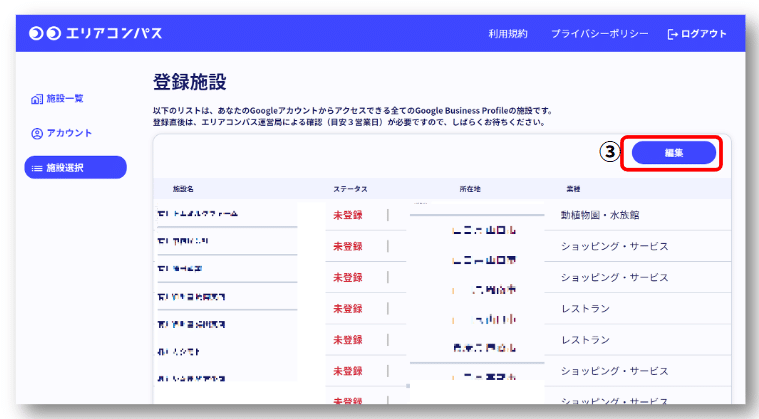Viewport: 759px width, 419px height.
Task: Open the 利用規約 page
Action: coord(507,34)
